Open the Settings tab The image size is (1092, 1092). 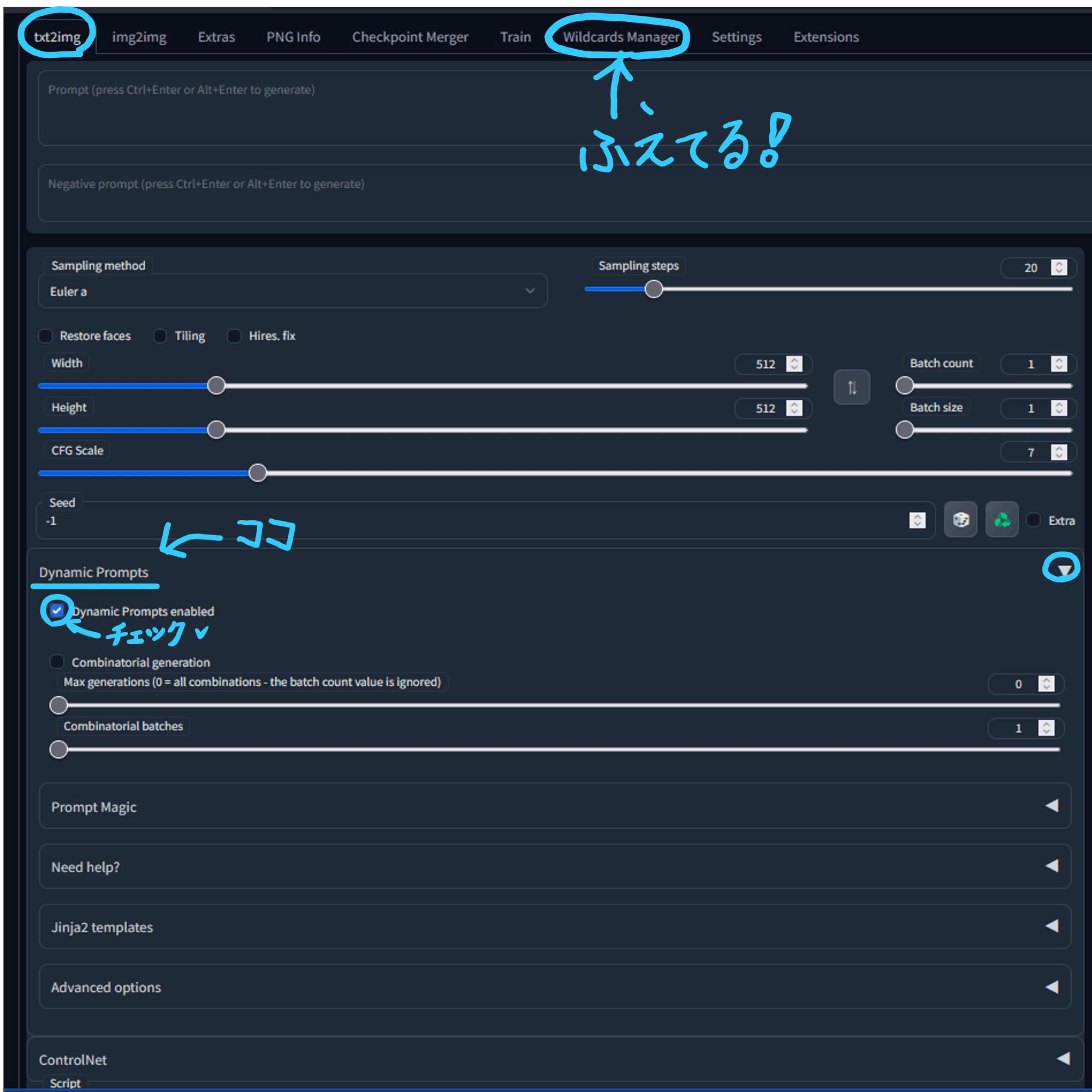[737, 37]
